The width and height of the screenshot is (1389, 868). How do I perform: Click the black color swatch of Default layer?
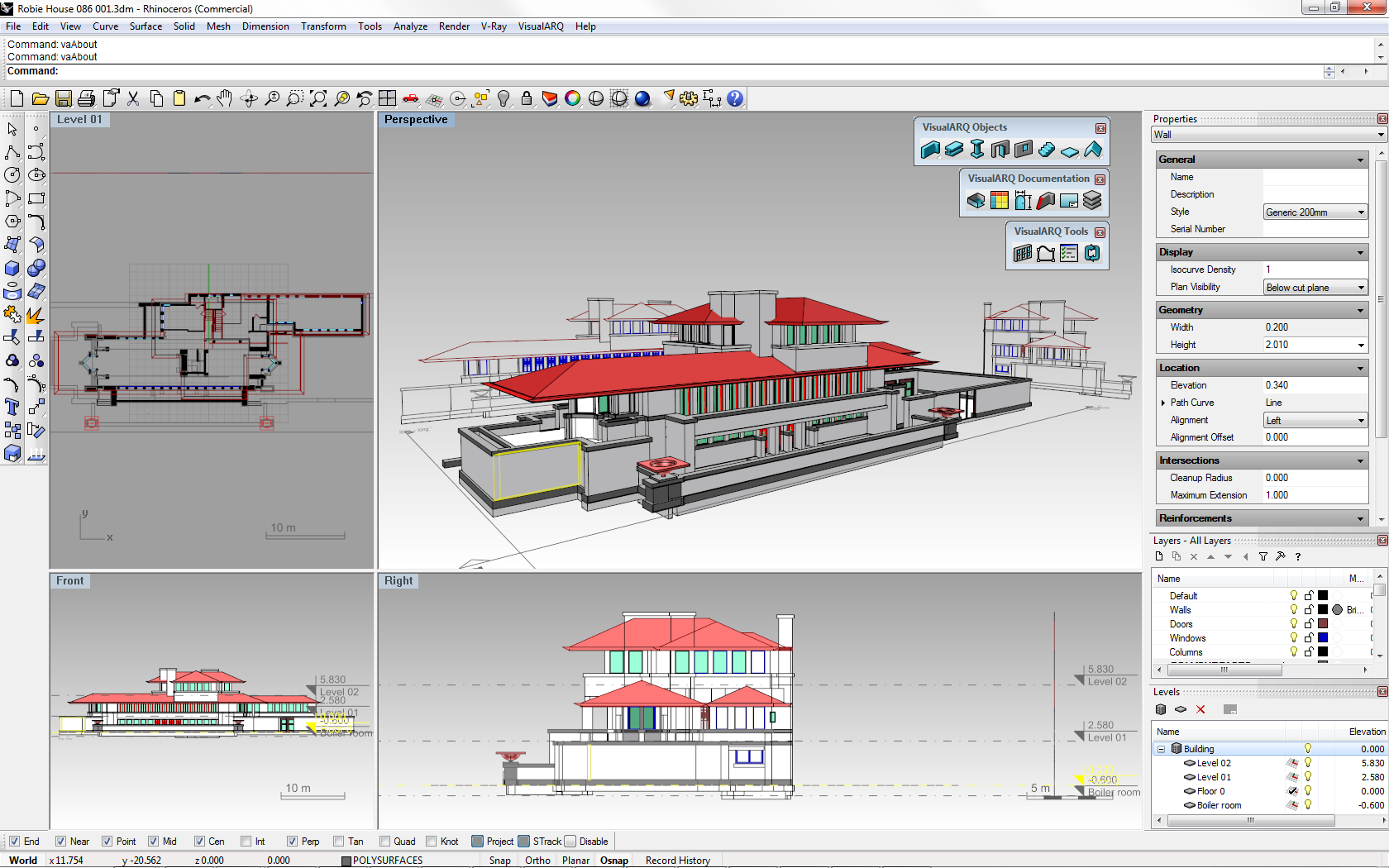point(1323,596)
